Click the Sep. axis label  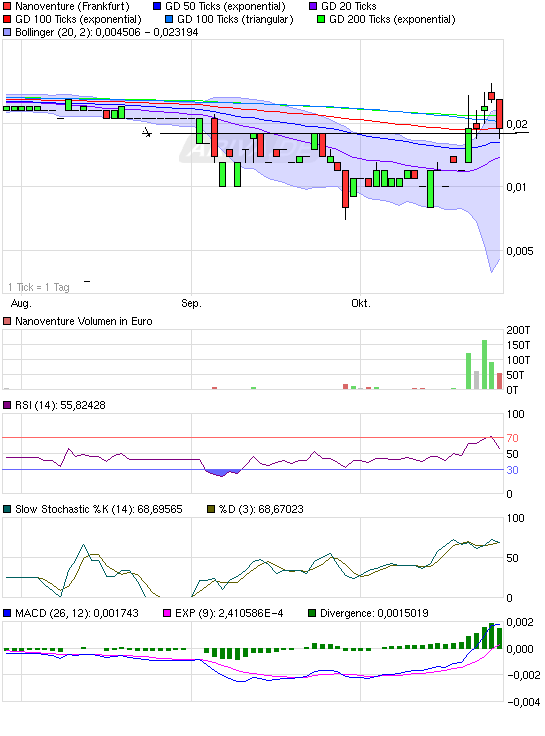(x=192, y=304)
